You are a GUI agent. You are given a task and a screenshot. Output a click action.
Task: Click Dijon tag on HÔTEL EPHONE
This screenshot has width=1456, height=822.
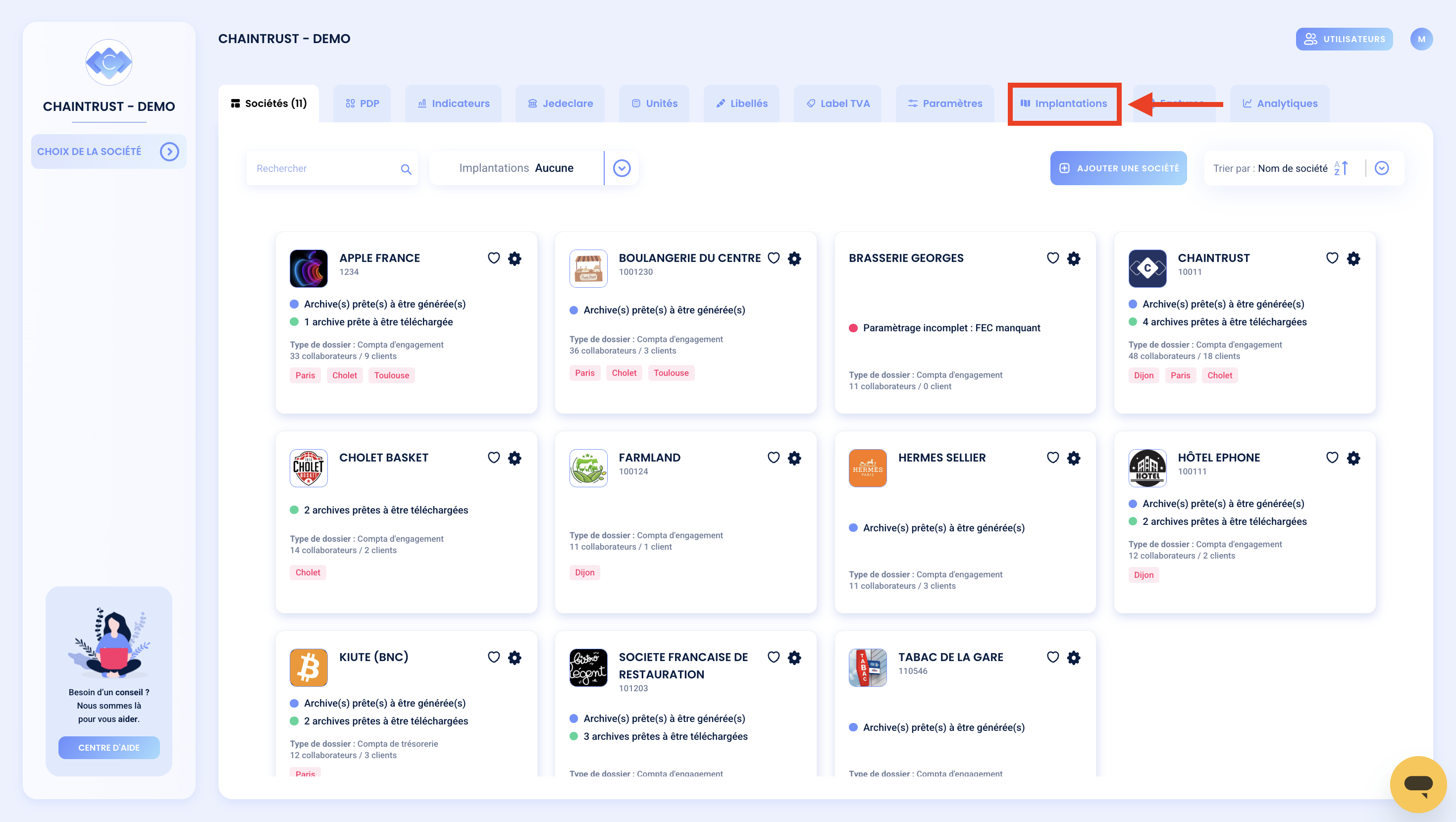pyautogui.click(x=1144, y=575)
